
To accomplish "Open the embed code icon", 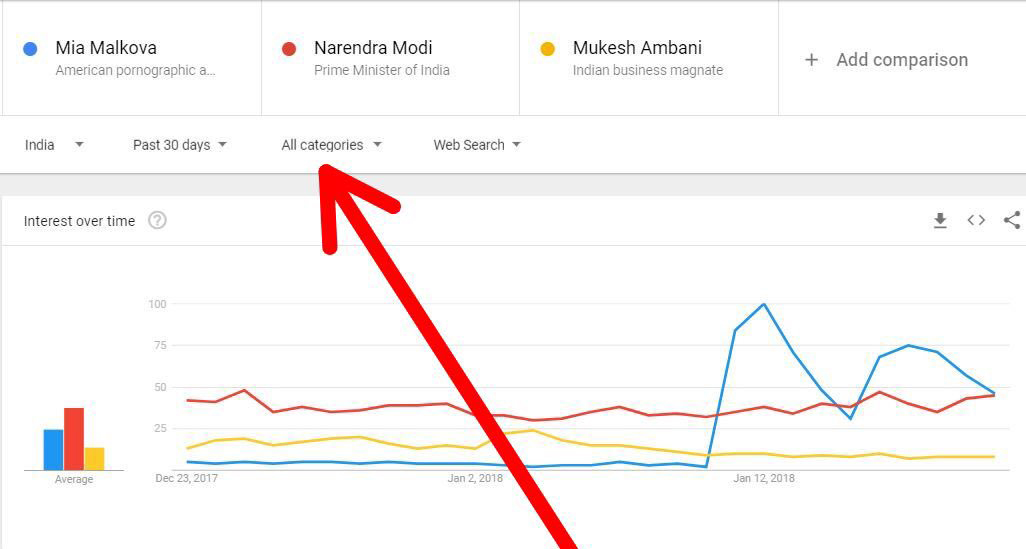I will pyautogui.click(x=976, y=221).
